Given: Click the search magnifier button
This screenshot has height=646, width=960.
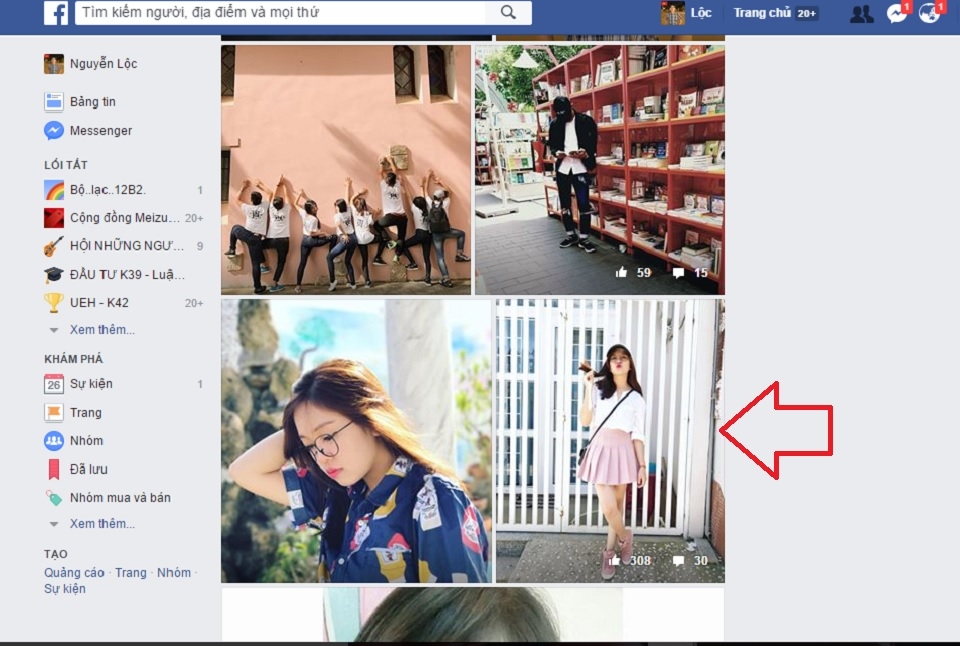Looking at the screenshot, I should coord(508,12).
